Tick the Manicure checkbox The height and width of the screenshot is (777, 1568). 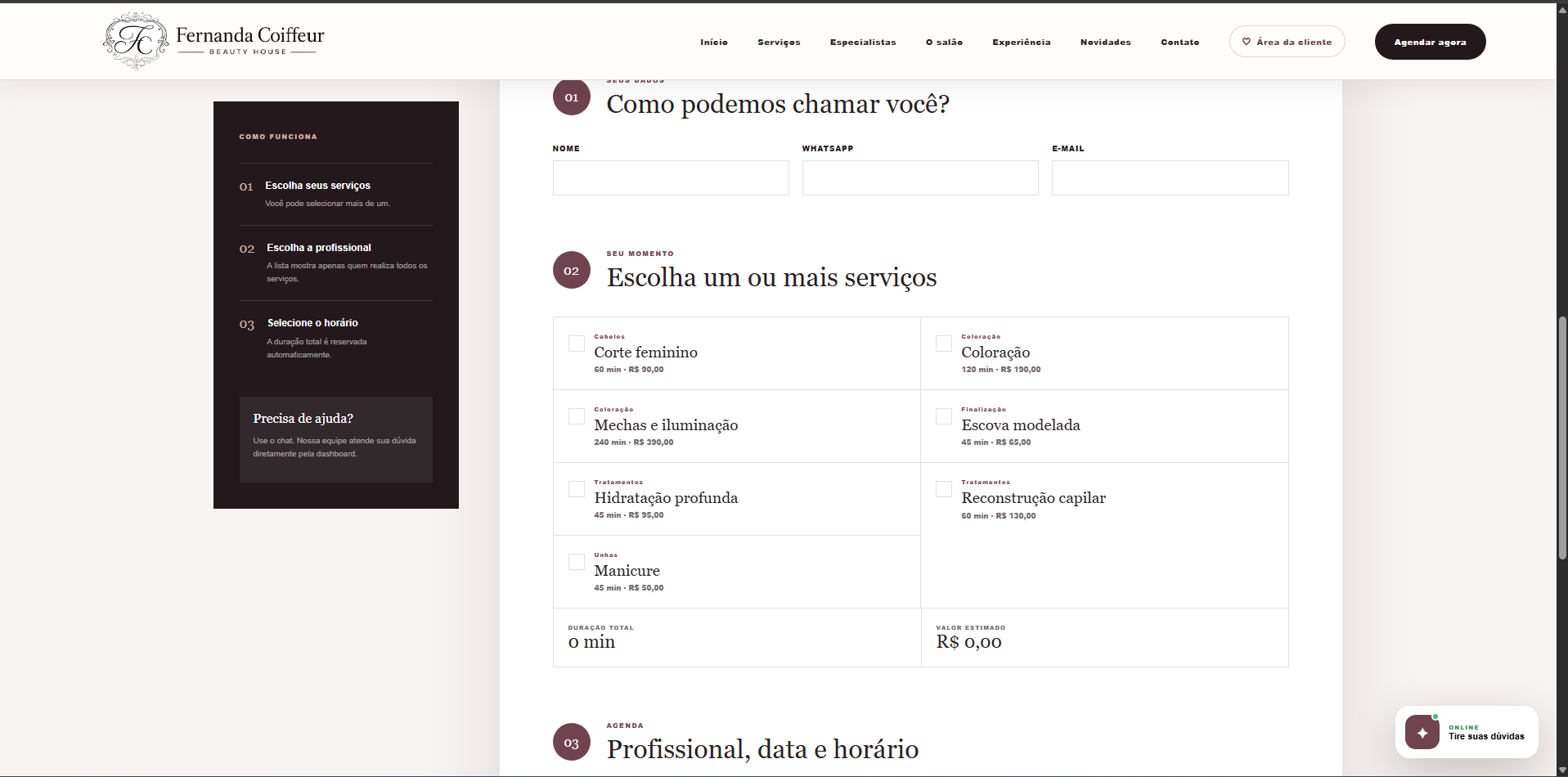[x=577, y=562]
